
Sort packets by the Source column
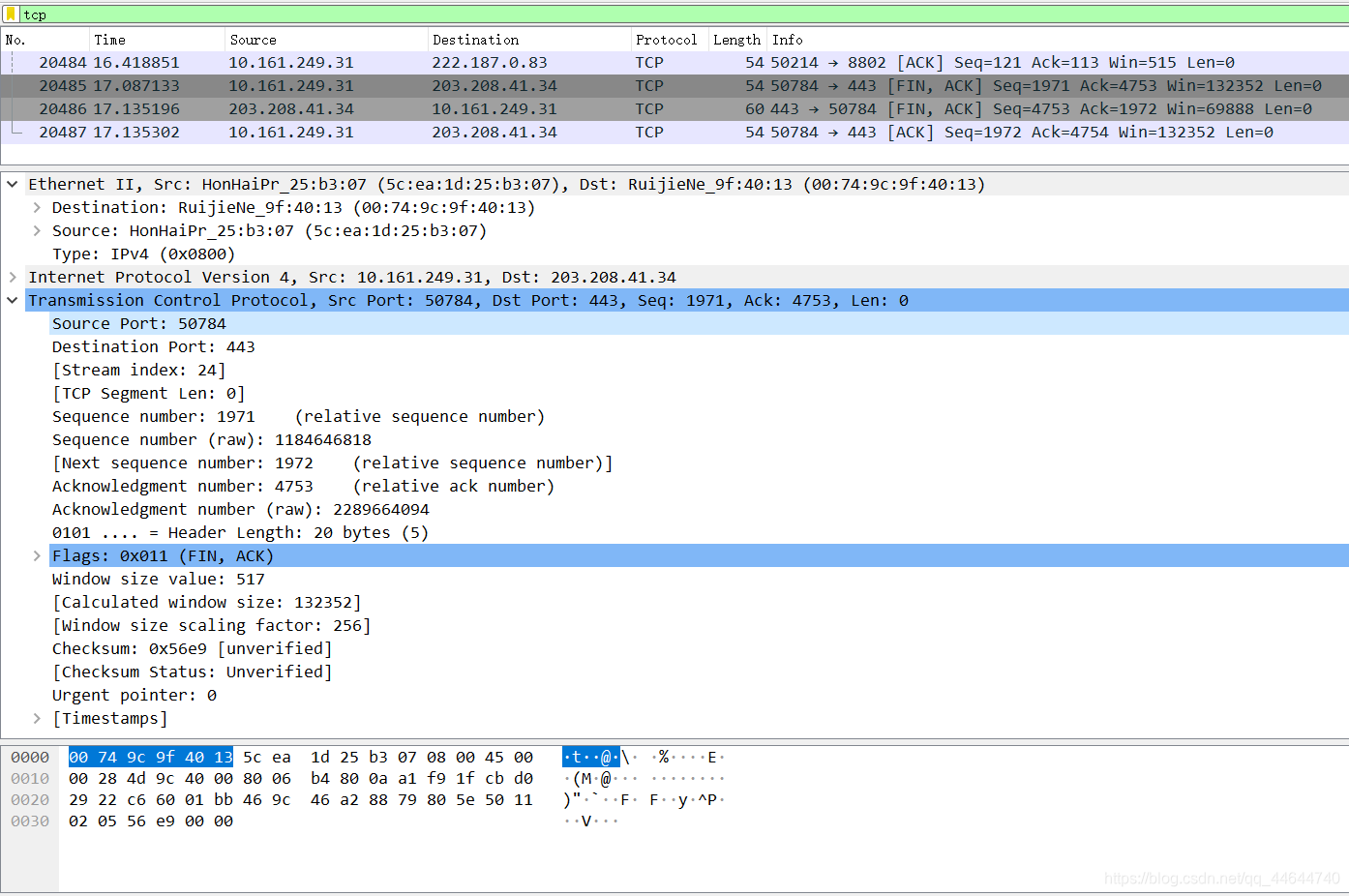(326, 40)
